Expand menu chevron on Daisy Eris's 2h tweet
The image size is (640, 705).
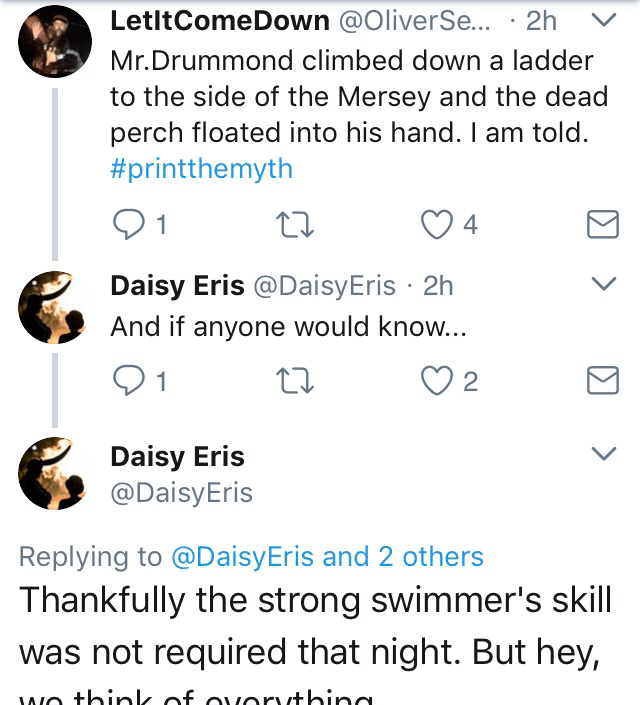coord(604,285)
